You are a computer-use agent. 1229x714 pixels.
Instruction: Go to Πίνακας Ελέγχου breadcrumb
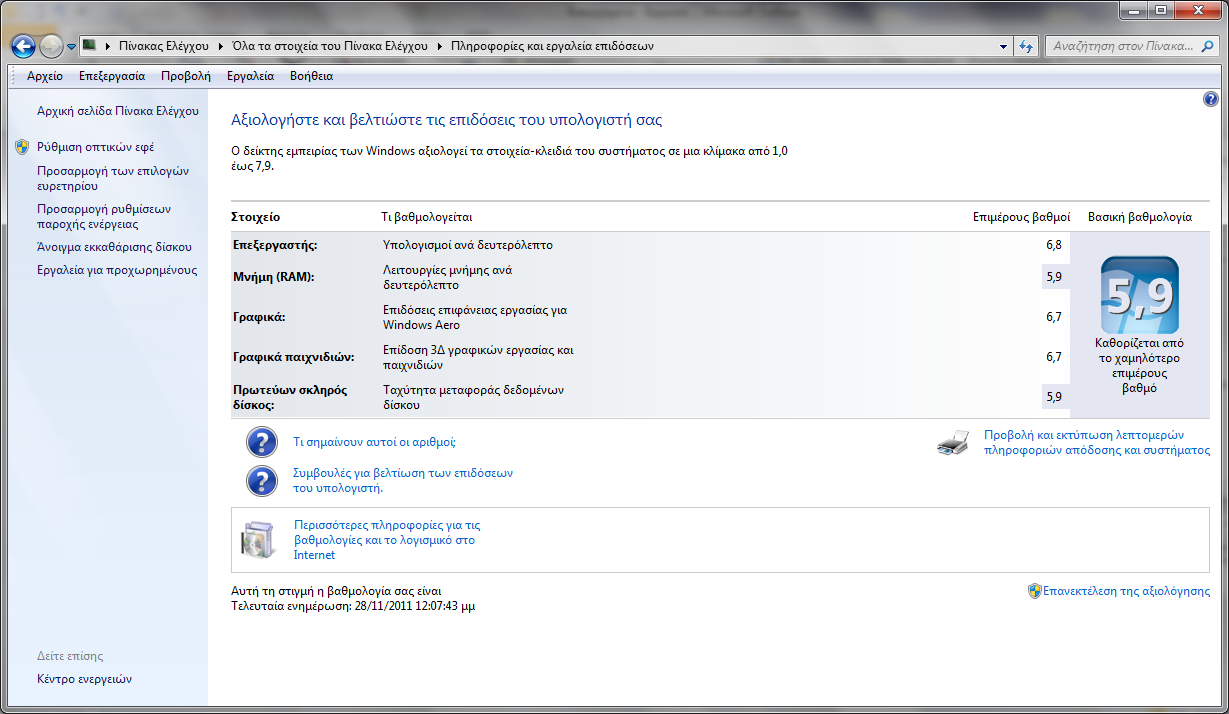(164, 46)
